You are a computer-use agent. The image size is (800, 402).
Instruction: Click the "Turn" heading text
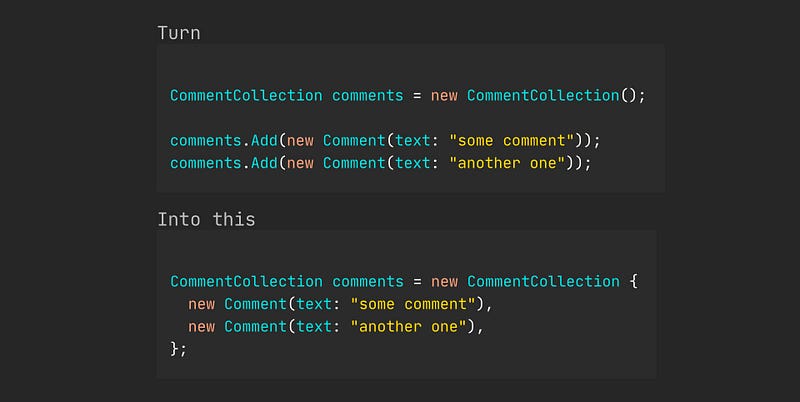(179, 33)
